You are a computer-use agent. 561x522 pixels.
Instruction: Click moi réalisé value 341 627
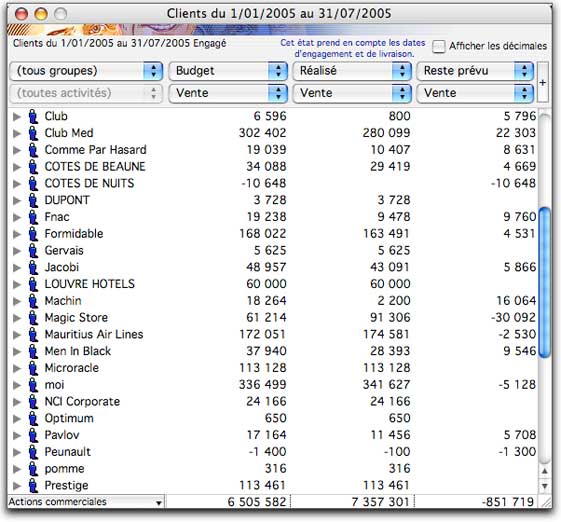[386, 385]
